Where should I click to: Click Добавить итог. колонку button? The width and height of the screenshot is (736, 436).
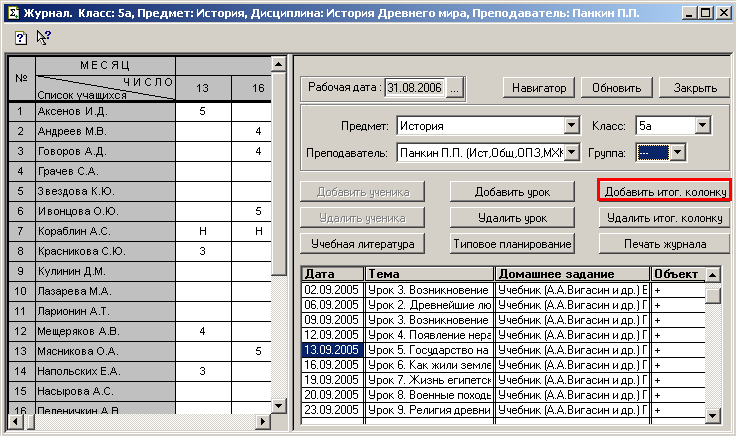click(x=664, y=191)
